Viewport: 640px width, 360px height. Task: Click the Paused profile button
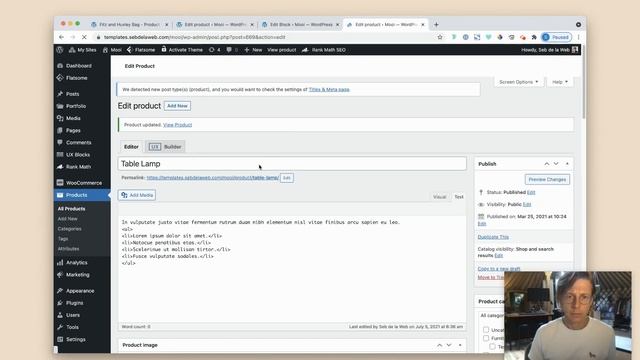coord(556,37)
